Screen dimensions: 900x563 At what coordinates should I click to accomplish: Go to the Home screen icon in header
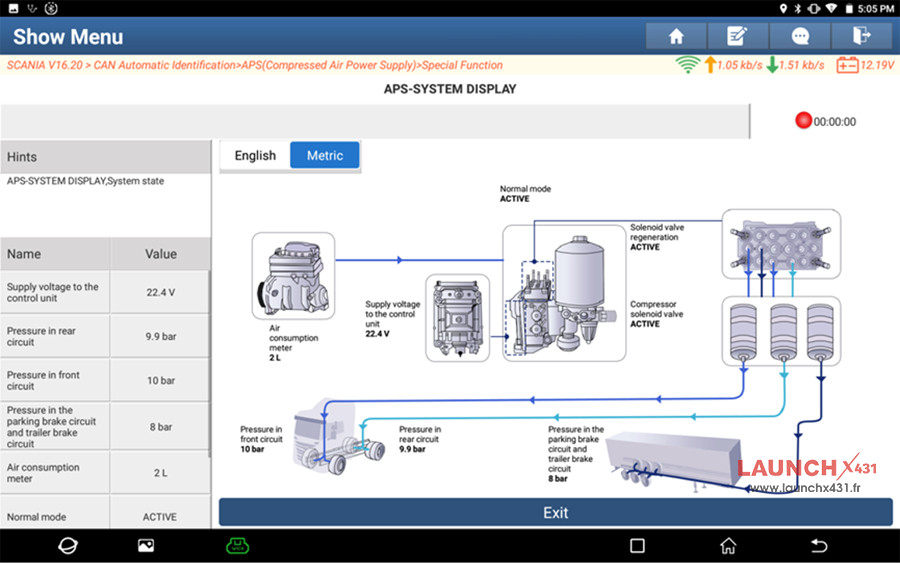point(676,36)
